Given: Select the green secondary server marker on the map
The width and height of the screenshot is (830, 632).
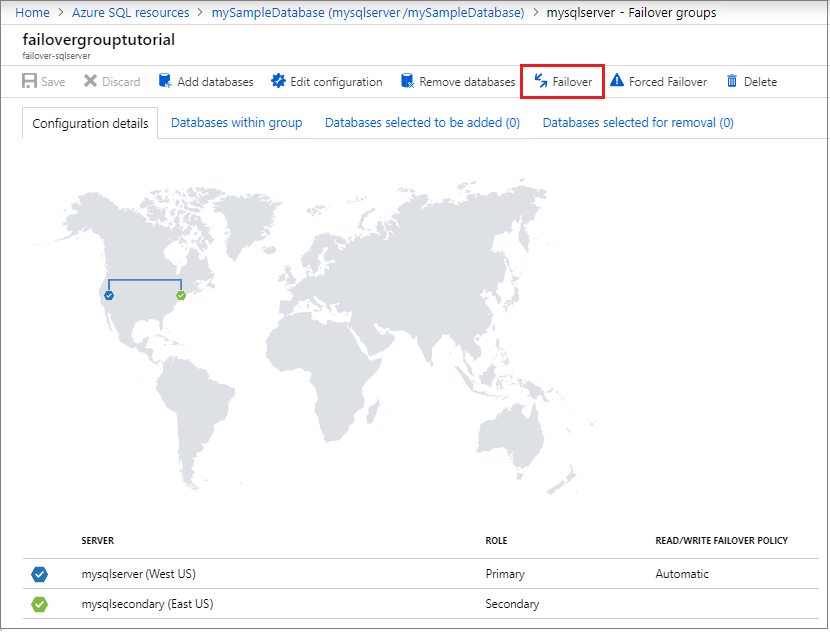Looking at the screenshot, I should [181, 295].
